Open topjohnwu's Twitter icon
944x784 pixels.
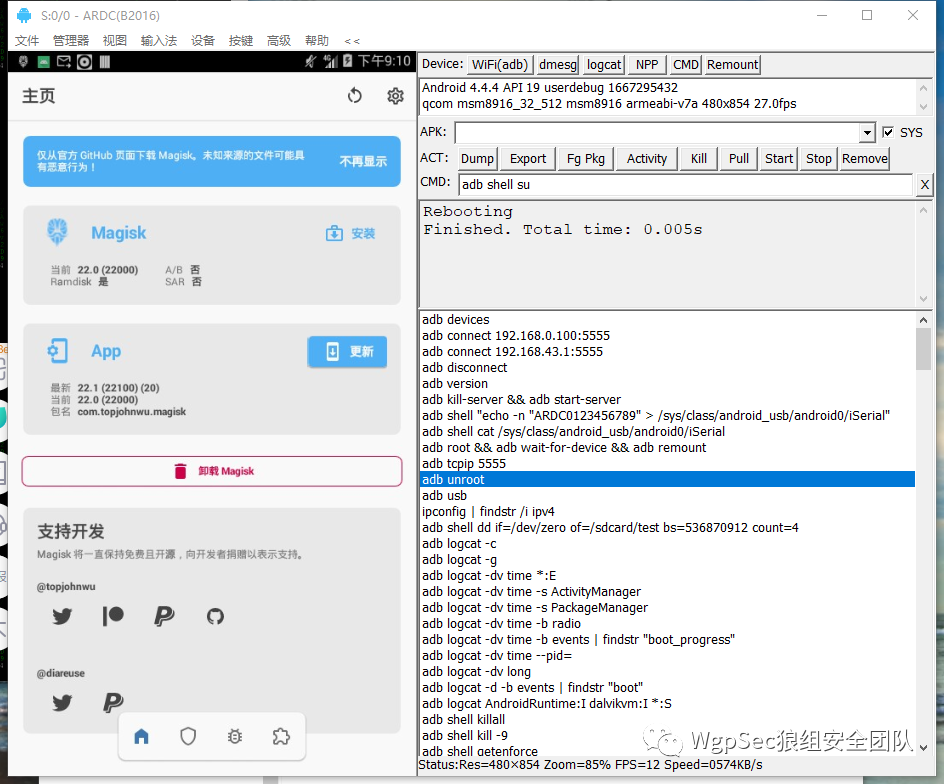pyautogui.click(x=62, y=616)
